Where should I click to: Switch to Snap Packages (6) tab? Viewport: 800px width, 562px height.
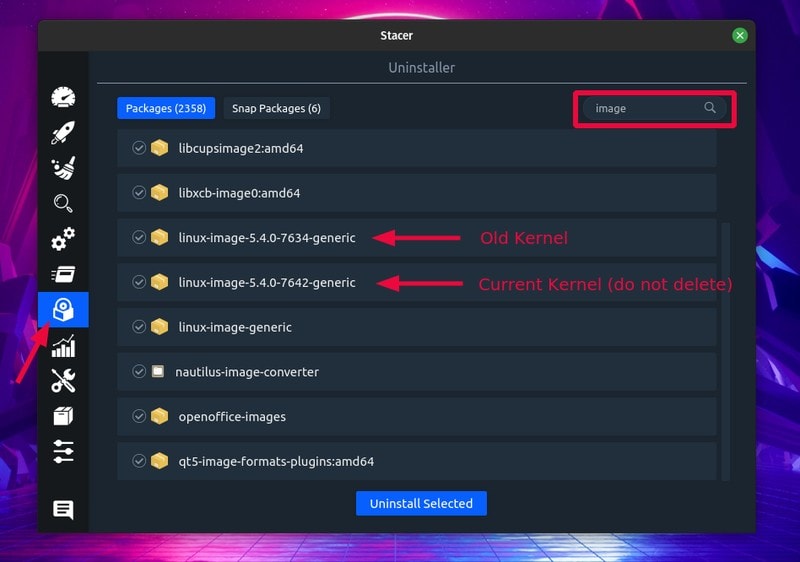[x=276, y=108]
